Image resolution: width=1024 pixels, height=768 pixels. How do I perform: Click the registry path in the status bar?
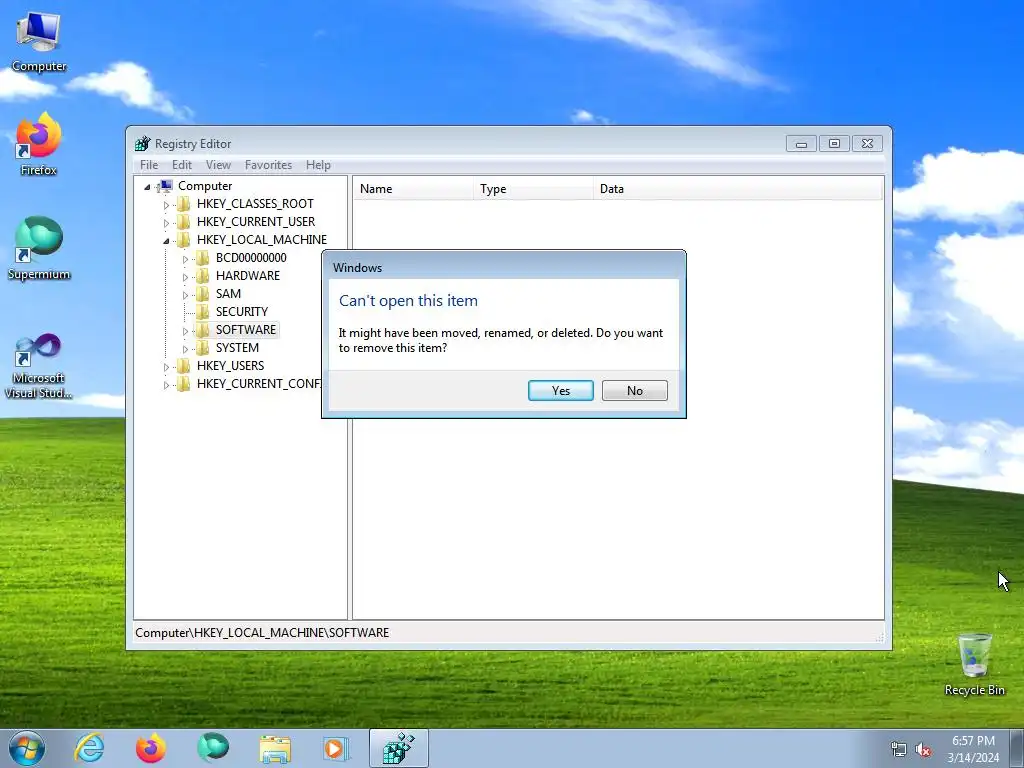262,633
